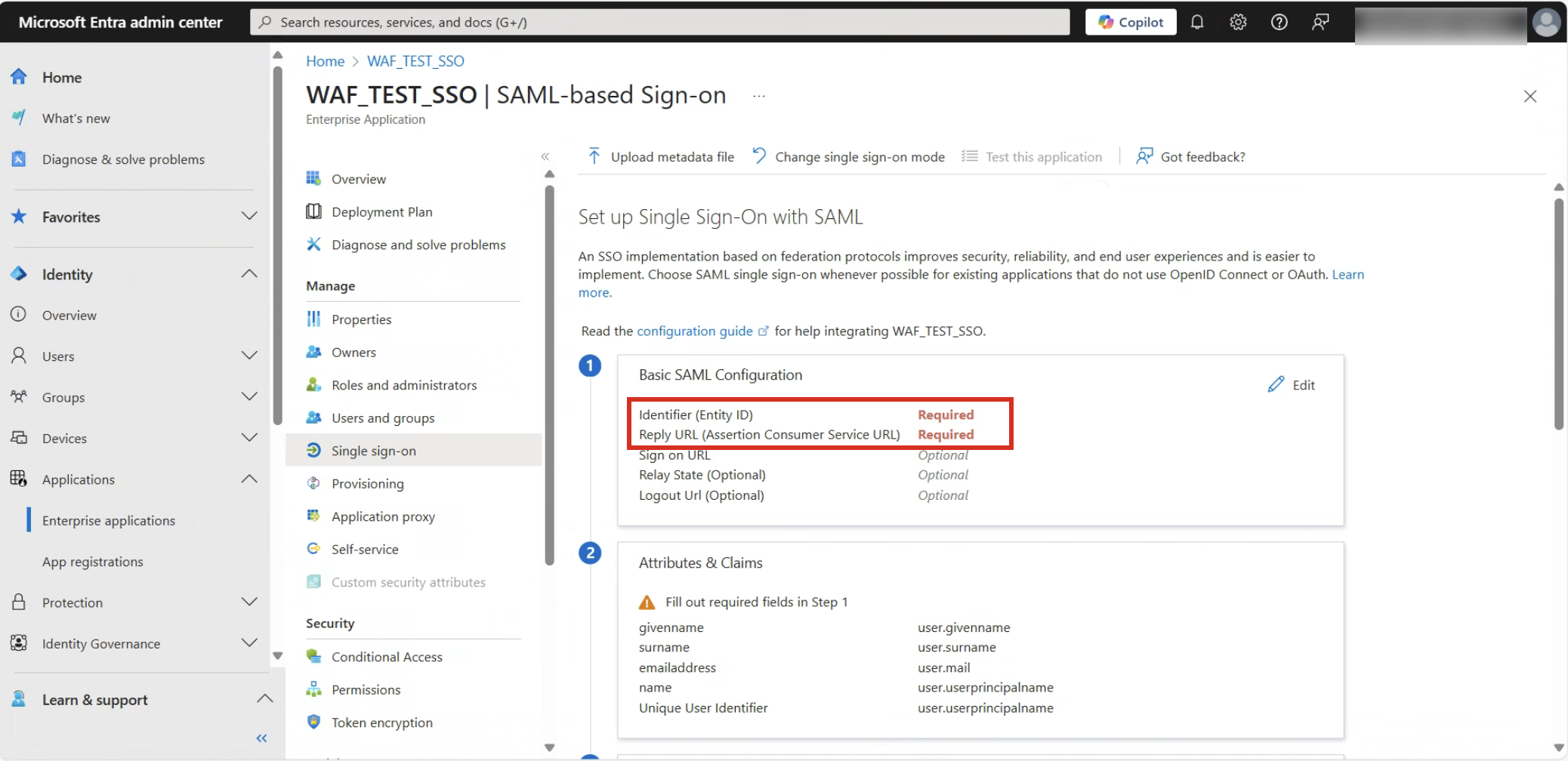Screen dimensions: 1568x761
Task: Click the Properties bars icon
Action: 313,319
